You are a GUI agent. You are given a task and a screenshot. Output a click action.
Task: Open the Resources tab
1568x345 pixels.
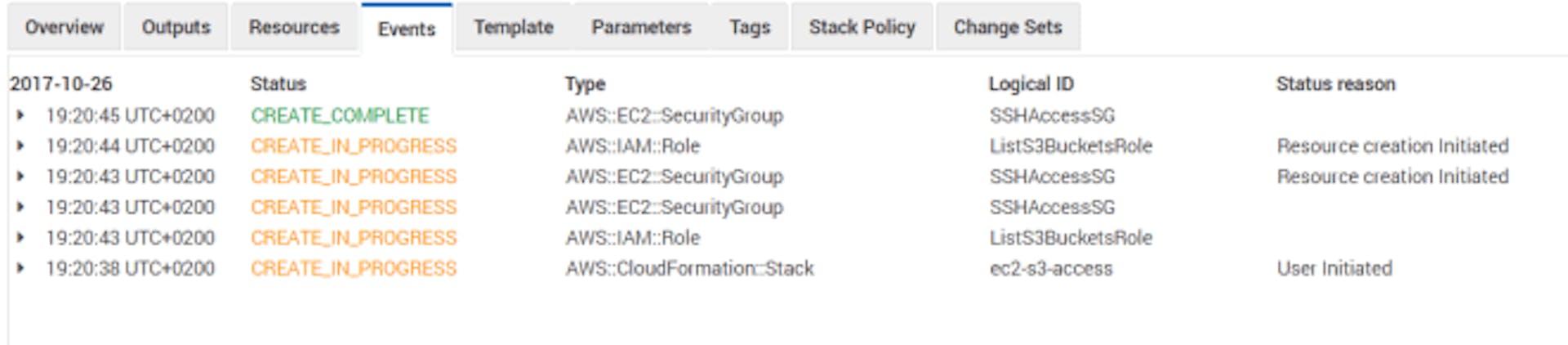294,27
